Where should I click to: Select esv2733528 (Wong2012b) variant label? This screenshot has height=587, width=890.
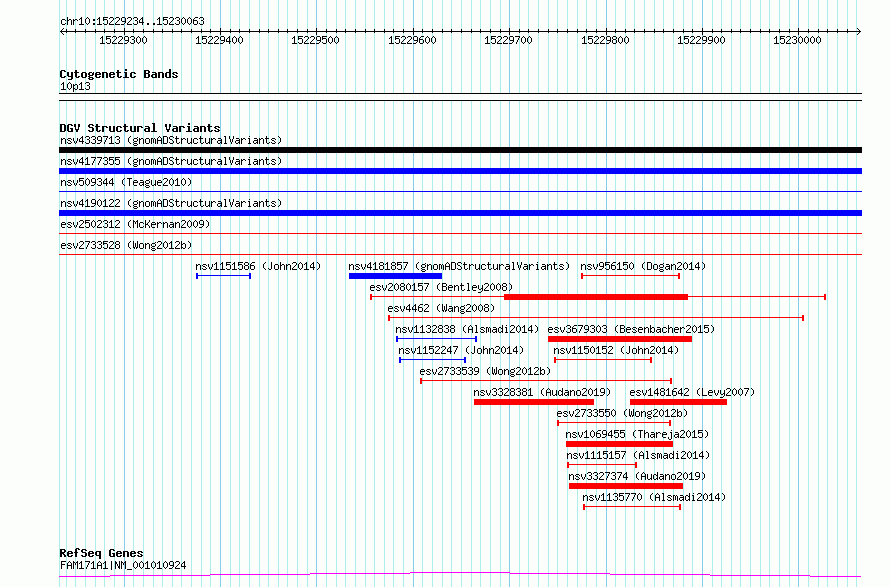click(126, 245)
